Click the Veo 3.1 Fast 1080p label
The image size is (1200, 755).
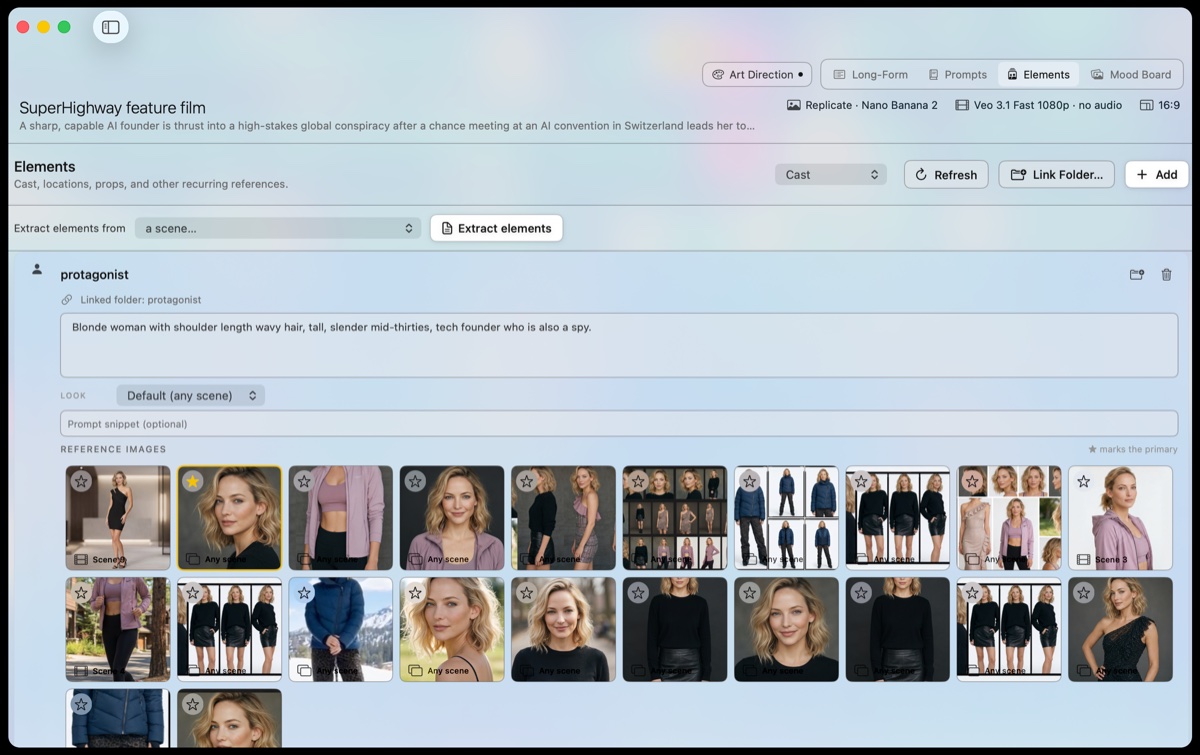point(1048,105)
